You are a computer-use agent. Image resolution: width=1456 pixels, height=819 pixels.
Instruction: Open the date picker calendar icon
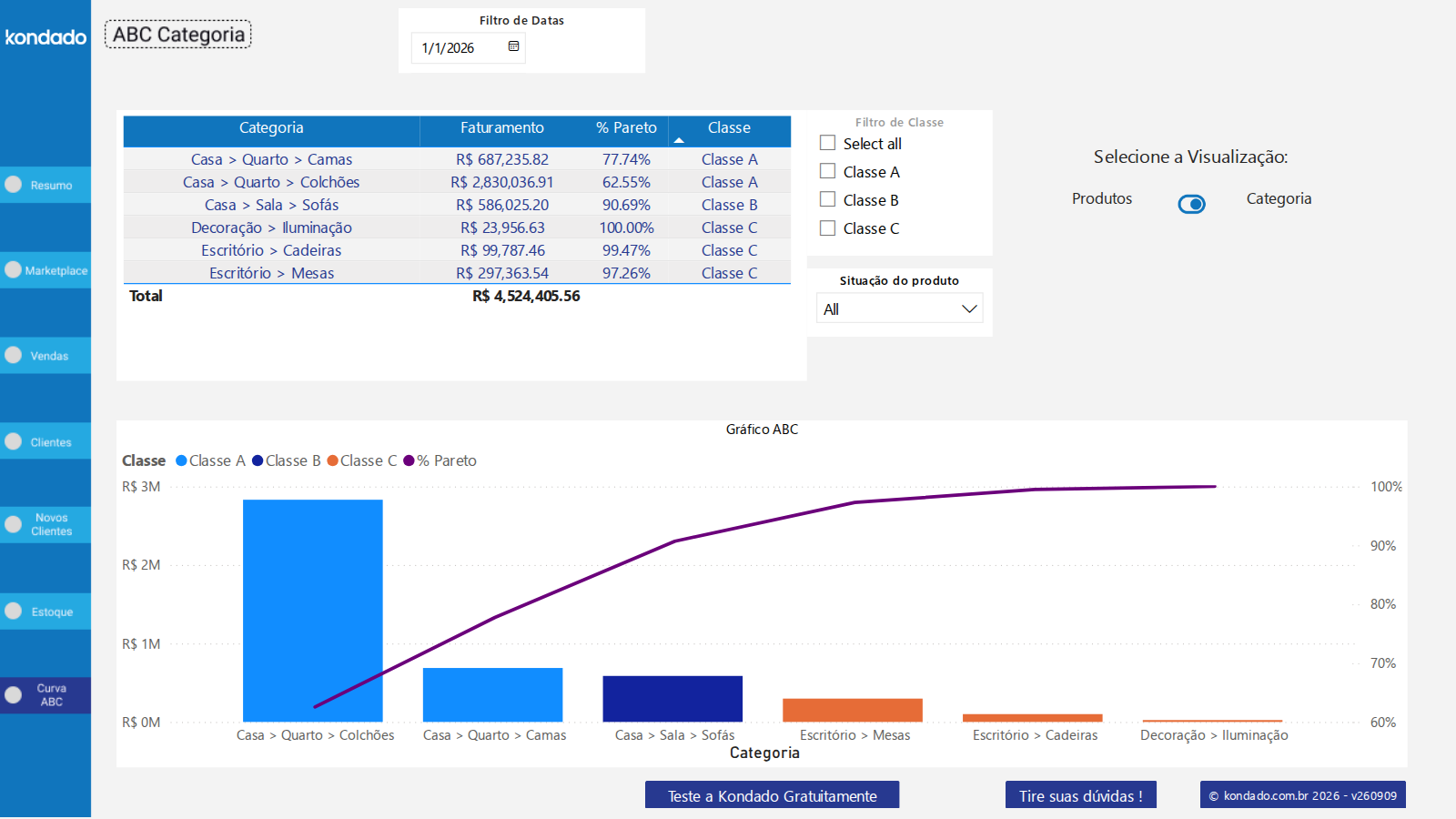pos(513,46)
